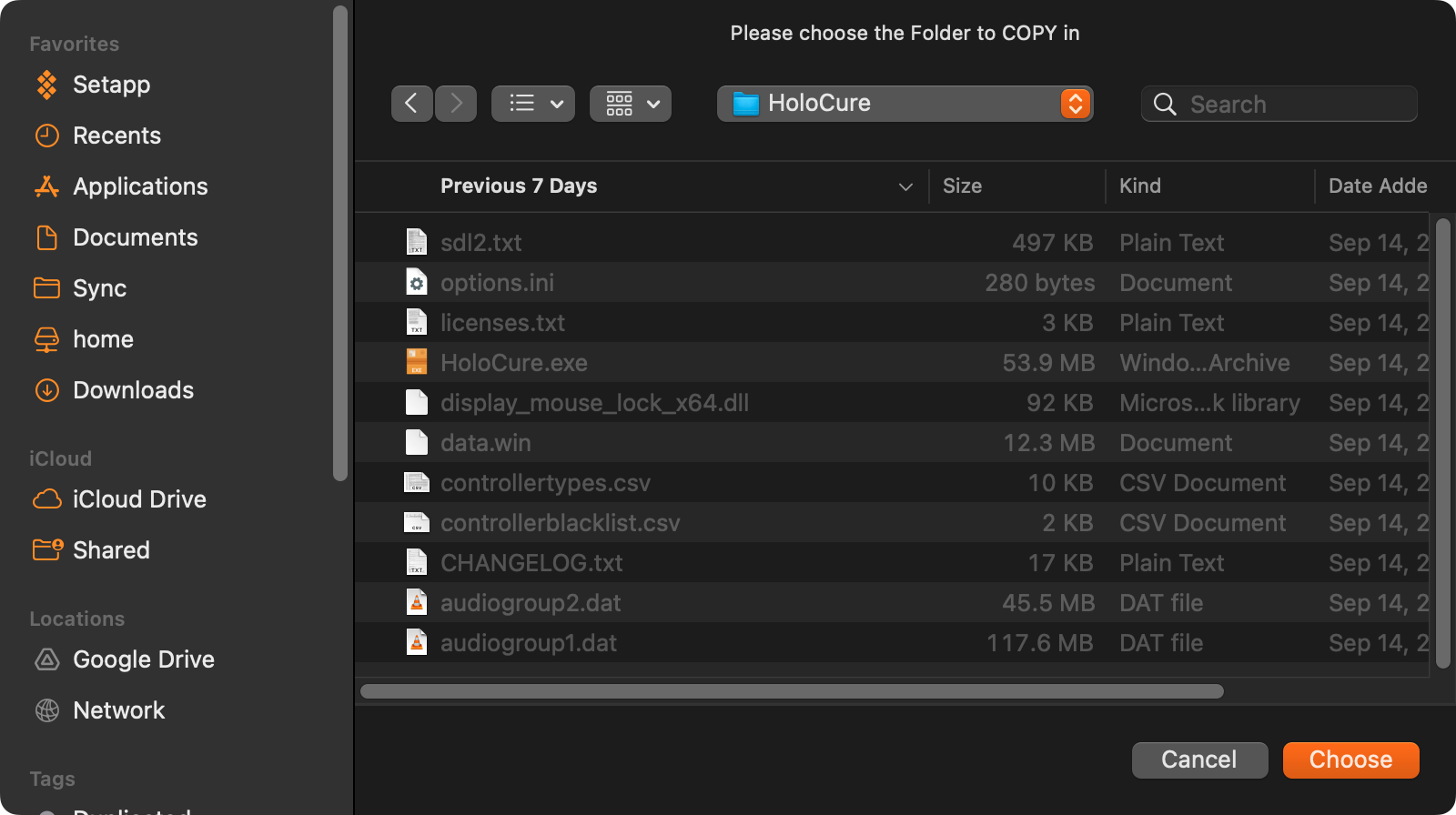Sort by Size column header
Screen dimensions: 1456x815
962,186
